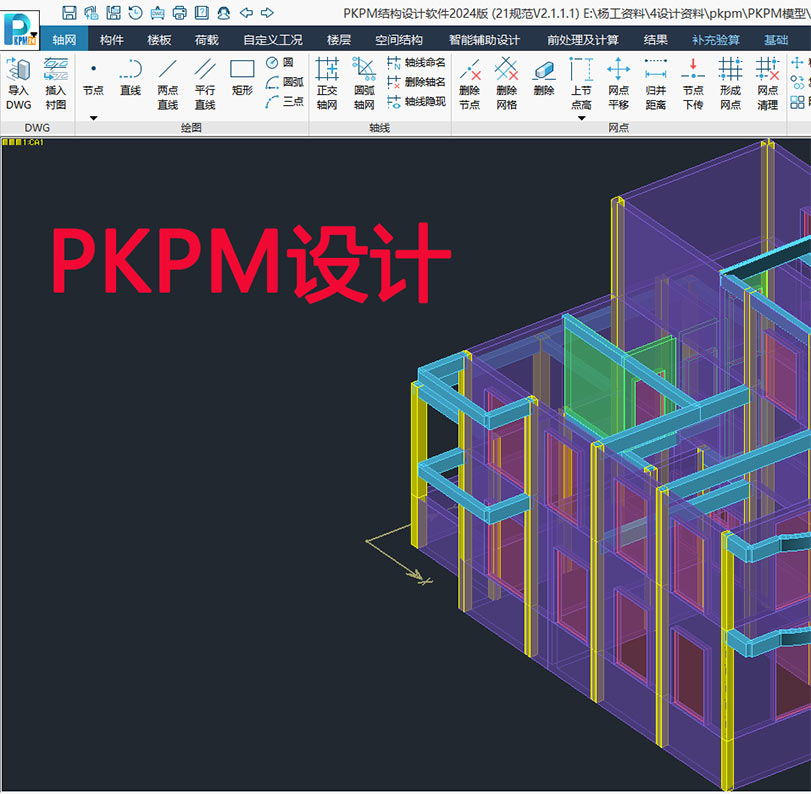Click the right-pointing redo arrow
The height and width of the screenshot is (794, 811).
[267, 12]
